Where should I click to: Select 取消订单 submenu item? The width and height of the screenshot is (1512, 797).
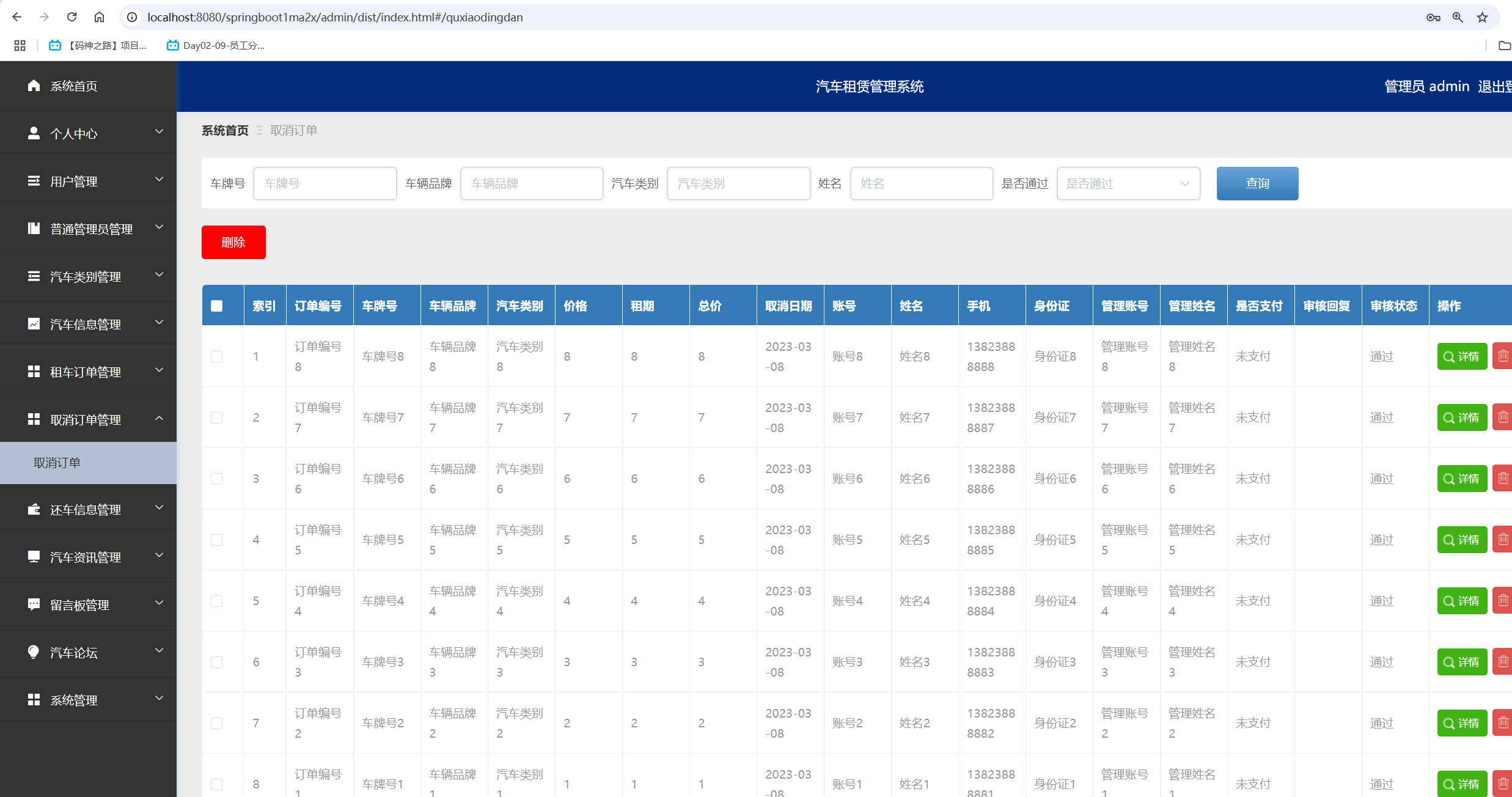point(89,463)
